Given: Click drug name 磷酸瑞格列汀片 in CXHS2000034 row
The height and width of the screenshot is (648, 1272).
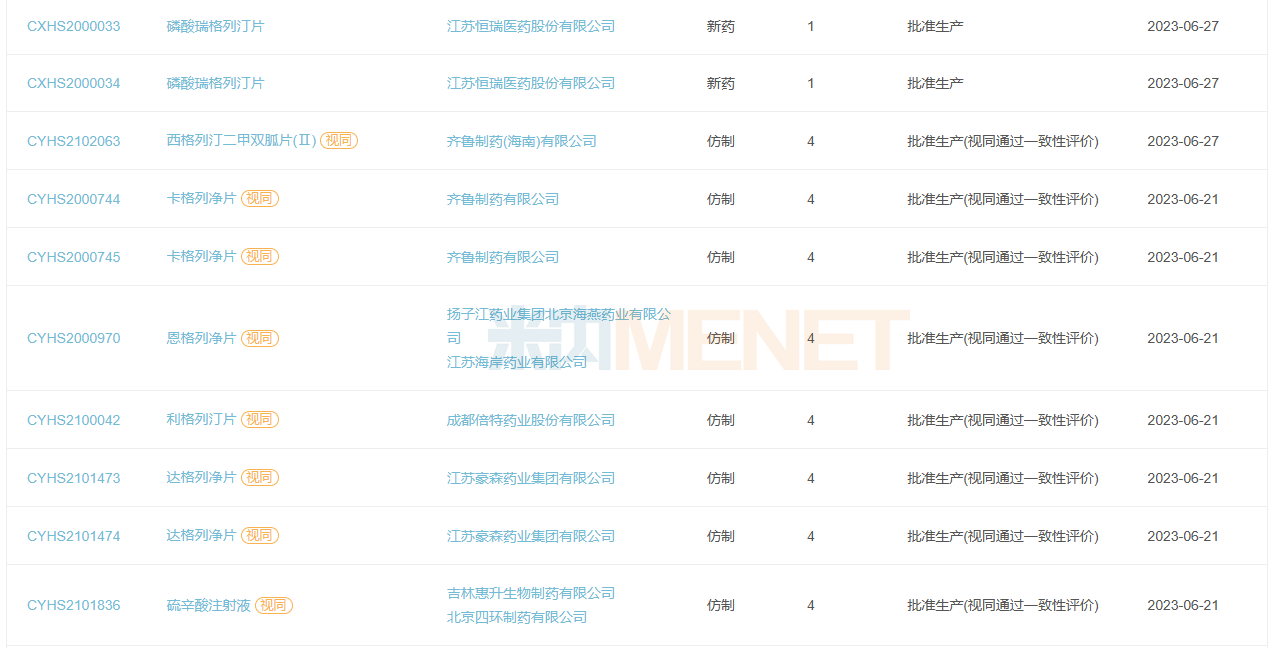Looking at the screenshot, I should tap(215, 83).
